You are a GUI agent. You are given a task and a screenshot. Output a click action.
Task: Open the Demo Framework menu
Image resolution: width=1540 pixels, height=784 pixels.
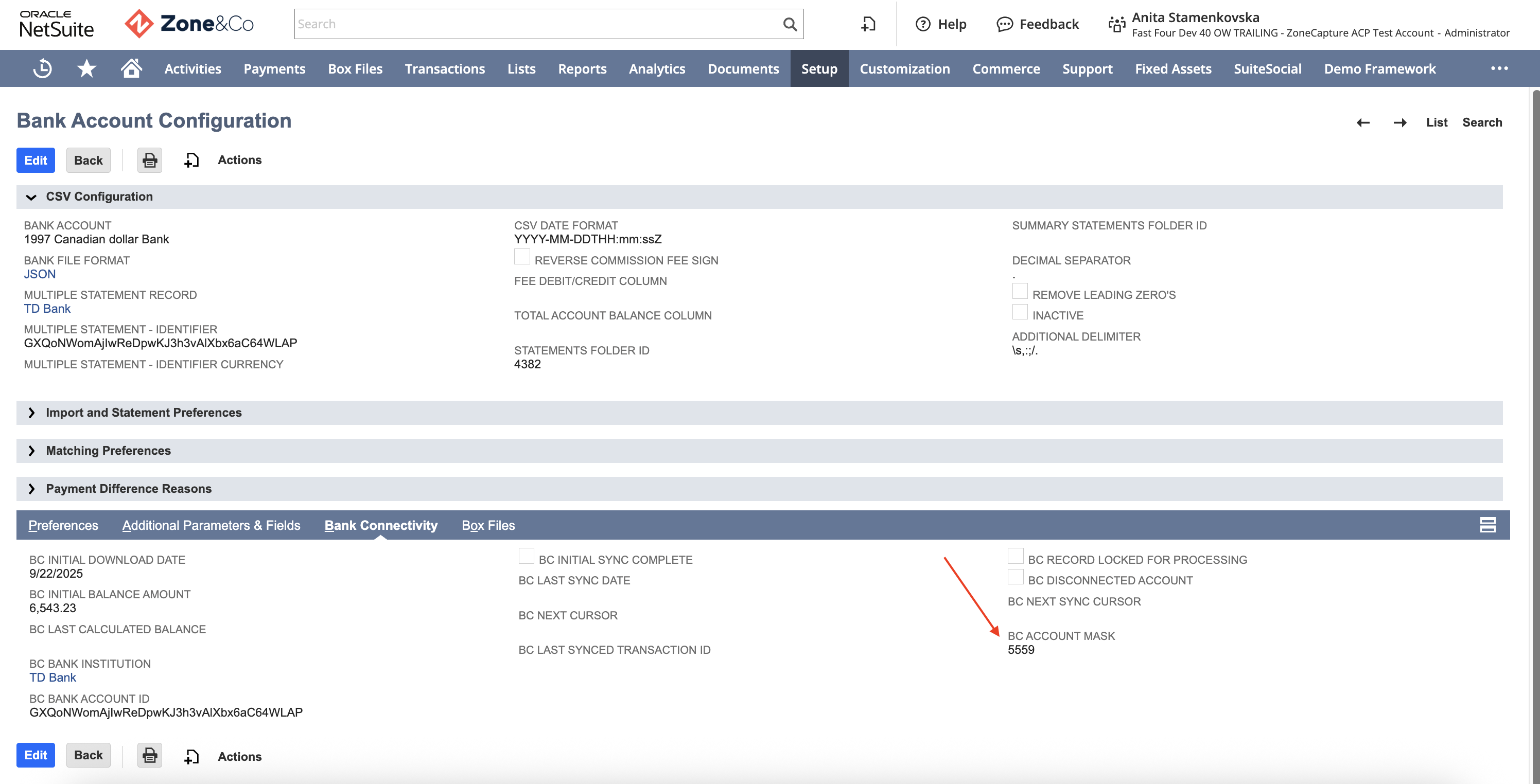coord(1380,69)
